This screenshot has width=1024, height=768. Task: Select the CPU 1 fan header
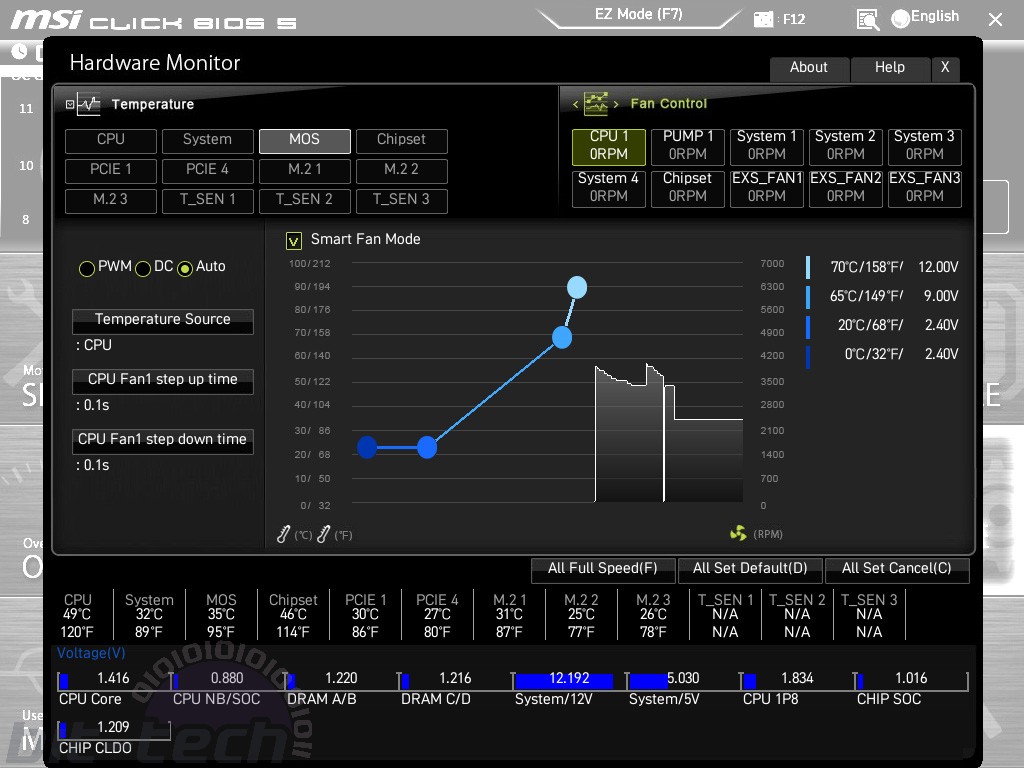click(x=609, y=146)
